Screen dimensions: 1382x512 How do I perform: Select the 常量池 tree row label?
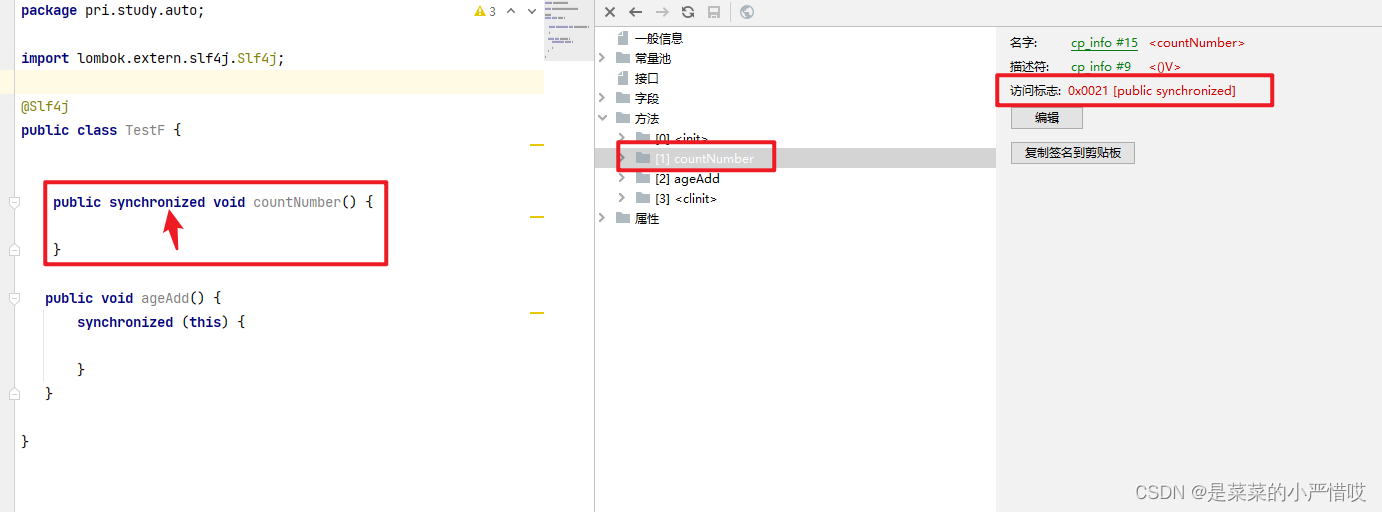(x=652, y=58)
